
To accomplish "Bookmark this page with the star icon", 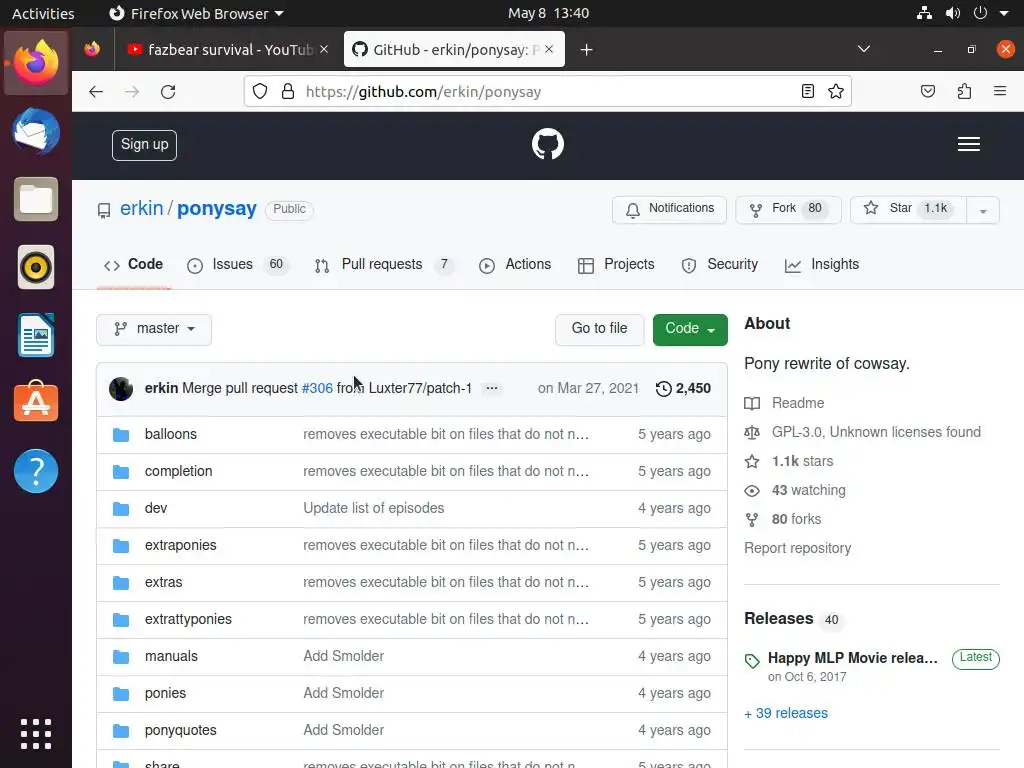I will [x=835, y=91].
